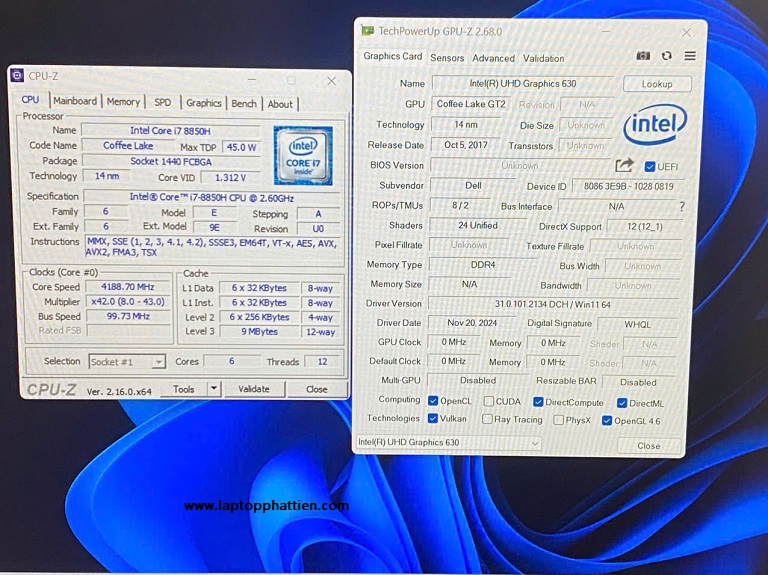Click the CPU-Z title bar app icon
This screenshot has width=768, height=575.
point(17,76)
